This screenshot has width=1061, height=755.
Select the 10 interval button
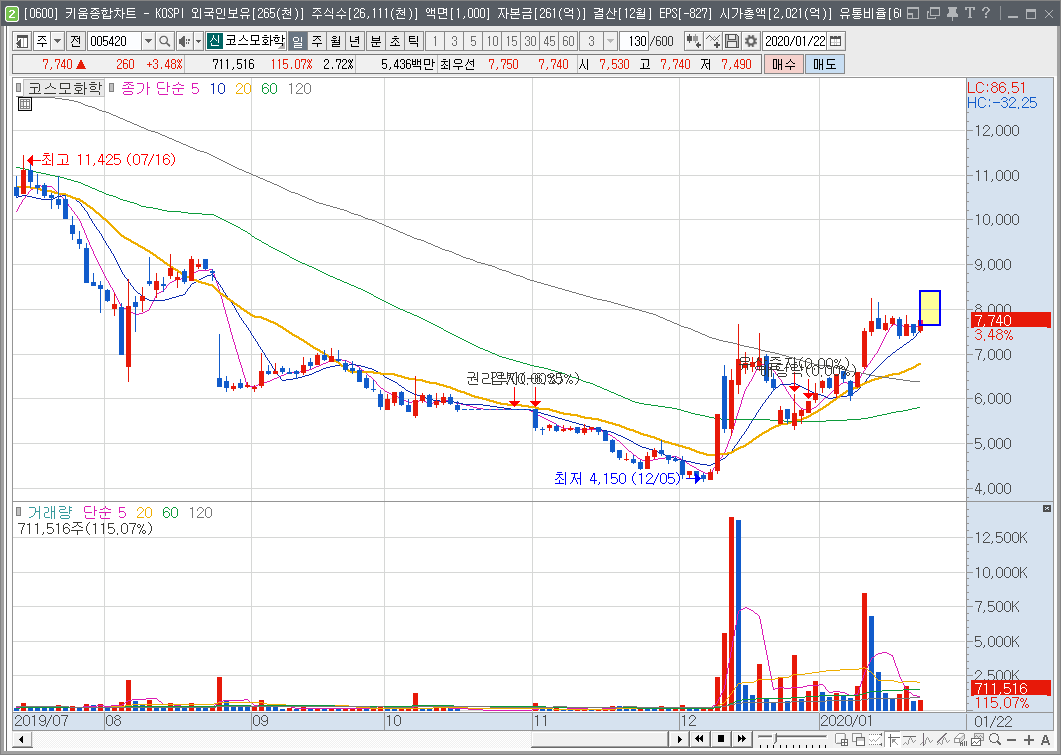pyautogui.click(x=492, y=41)
